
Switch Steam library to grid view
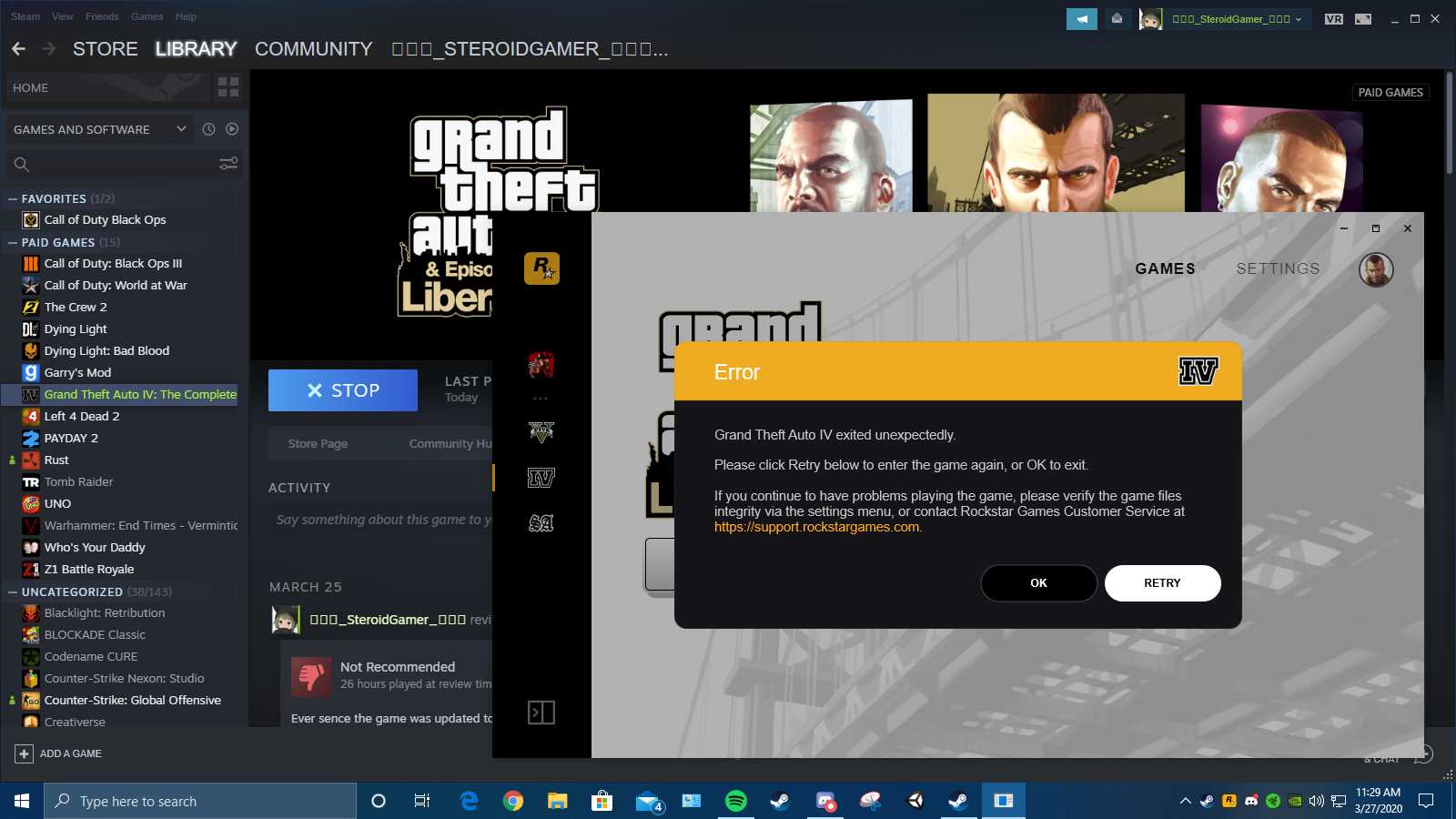tap(228, 87)
